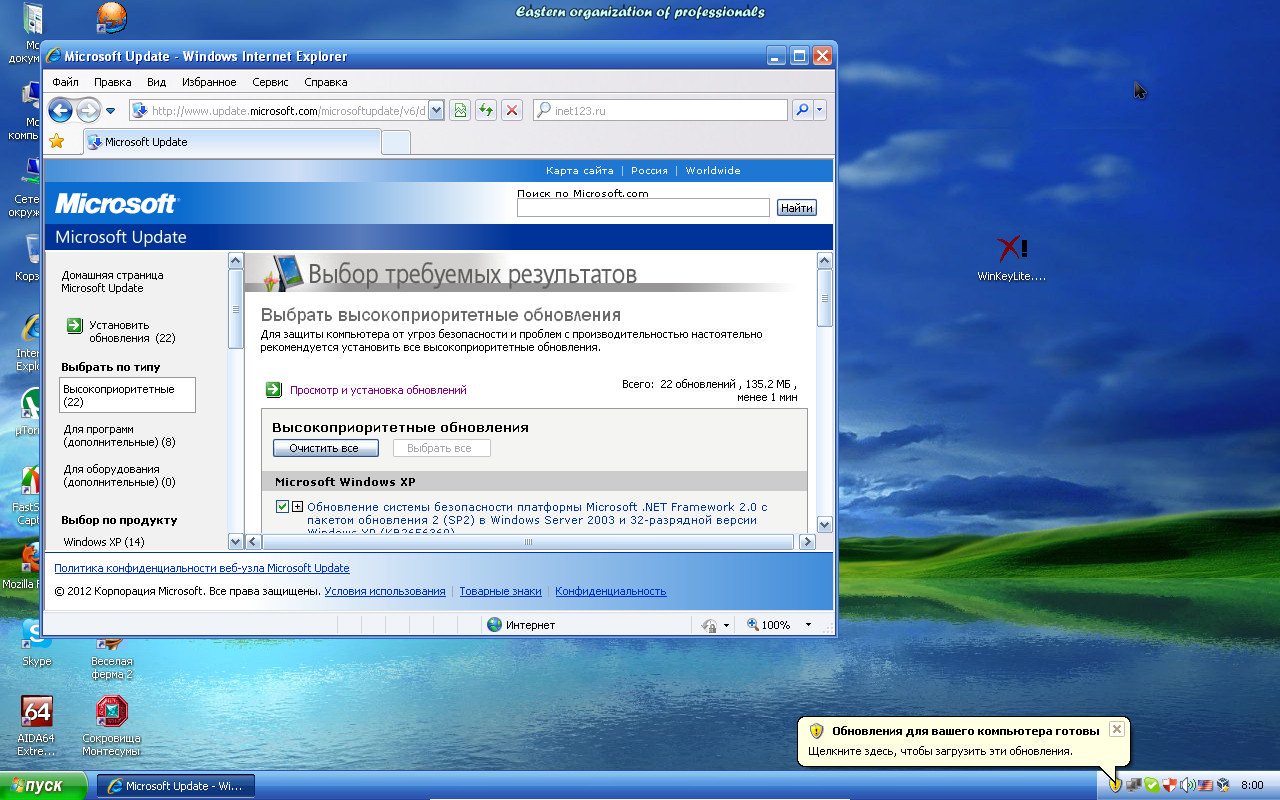Toggle compatibility view icon beside address bar
Screen dimensions: 1280x800
pyautogui.click(x=459, y=110)
